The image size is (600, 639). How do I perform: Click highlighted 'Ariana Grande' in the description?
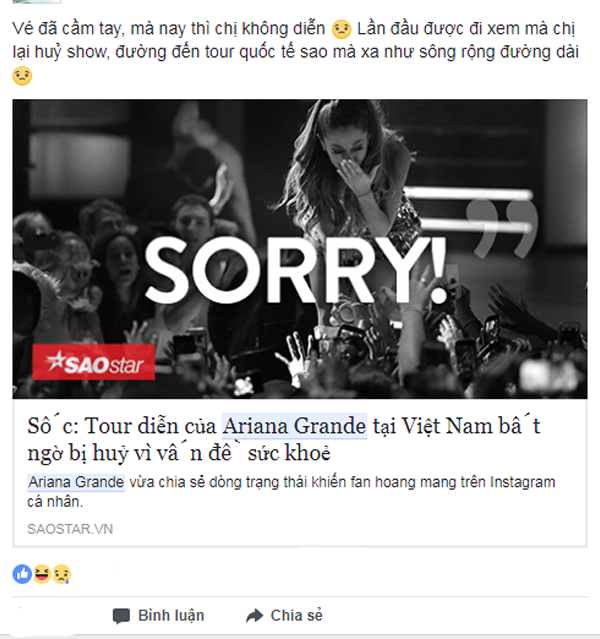[76, 482]
